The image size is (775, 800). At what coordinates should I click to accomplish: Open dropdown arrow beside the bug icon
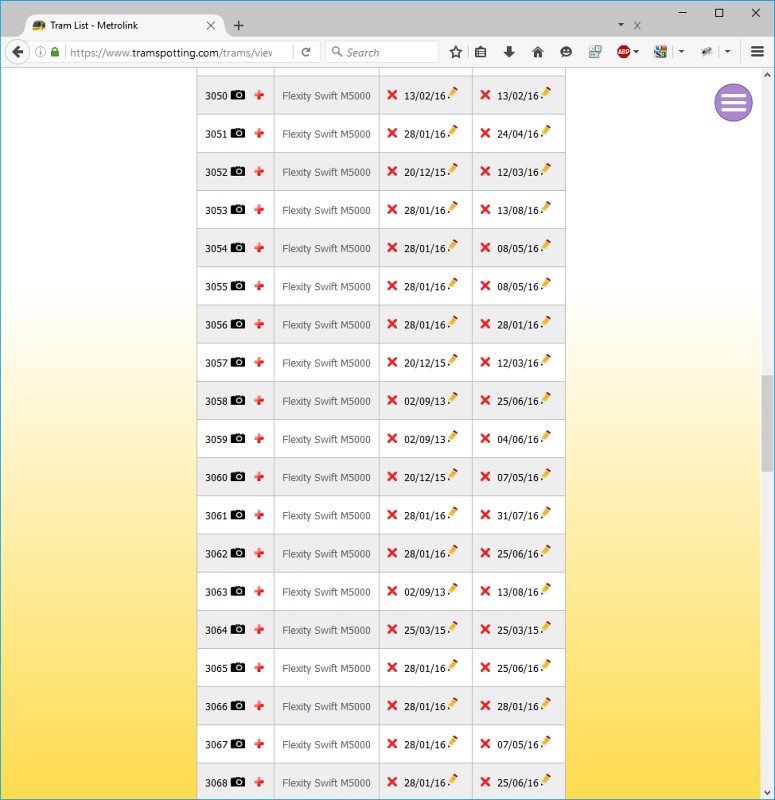[728, 52]
